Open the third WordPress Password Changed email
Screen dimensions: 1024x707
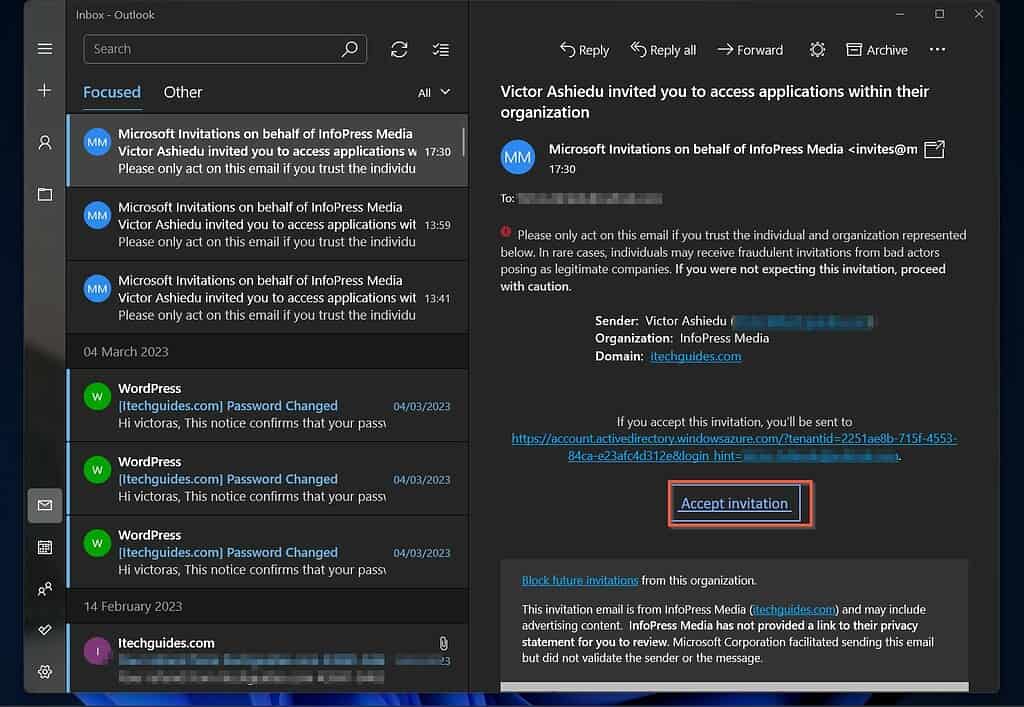pyautogui.click(x=267, y=552)
